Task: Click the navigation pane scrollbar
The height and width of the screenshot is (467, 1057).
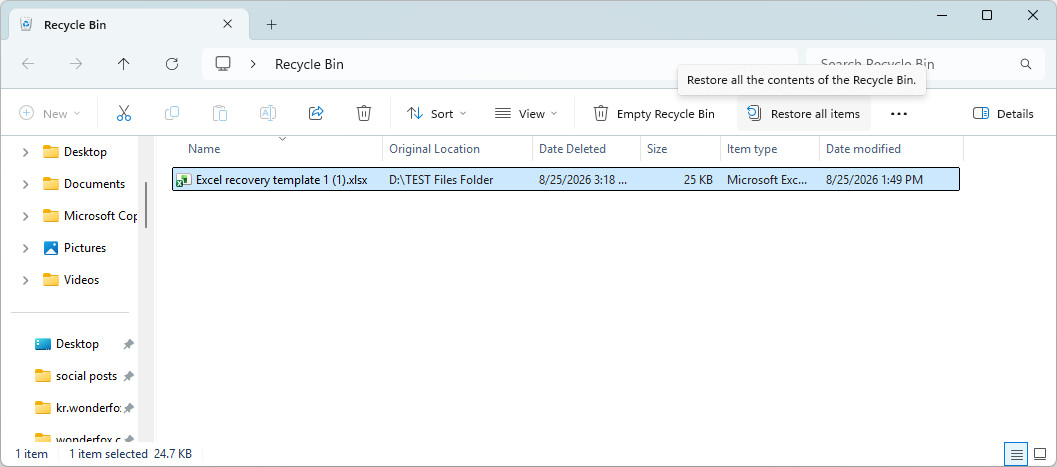Action: (x=145, y=204)
